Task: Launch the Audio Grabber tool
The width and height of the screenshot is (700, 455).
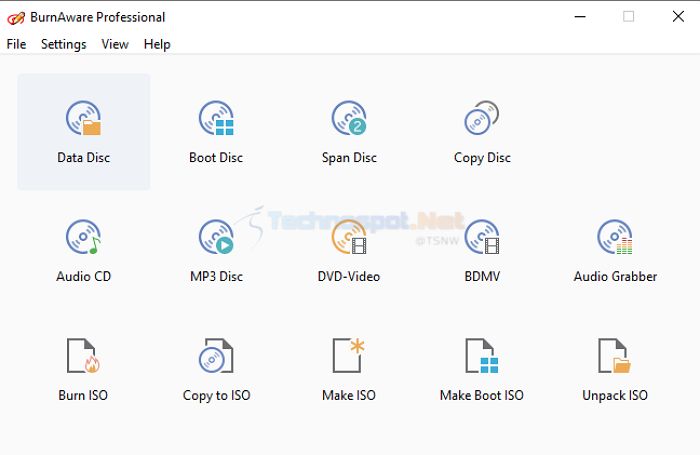Action: pyautogui.click(x=615, y=250)
